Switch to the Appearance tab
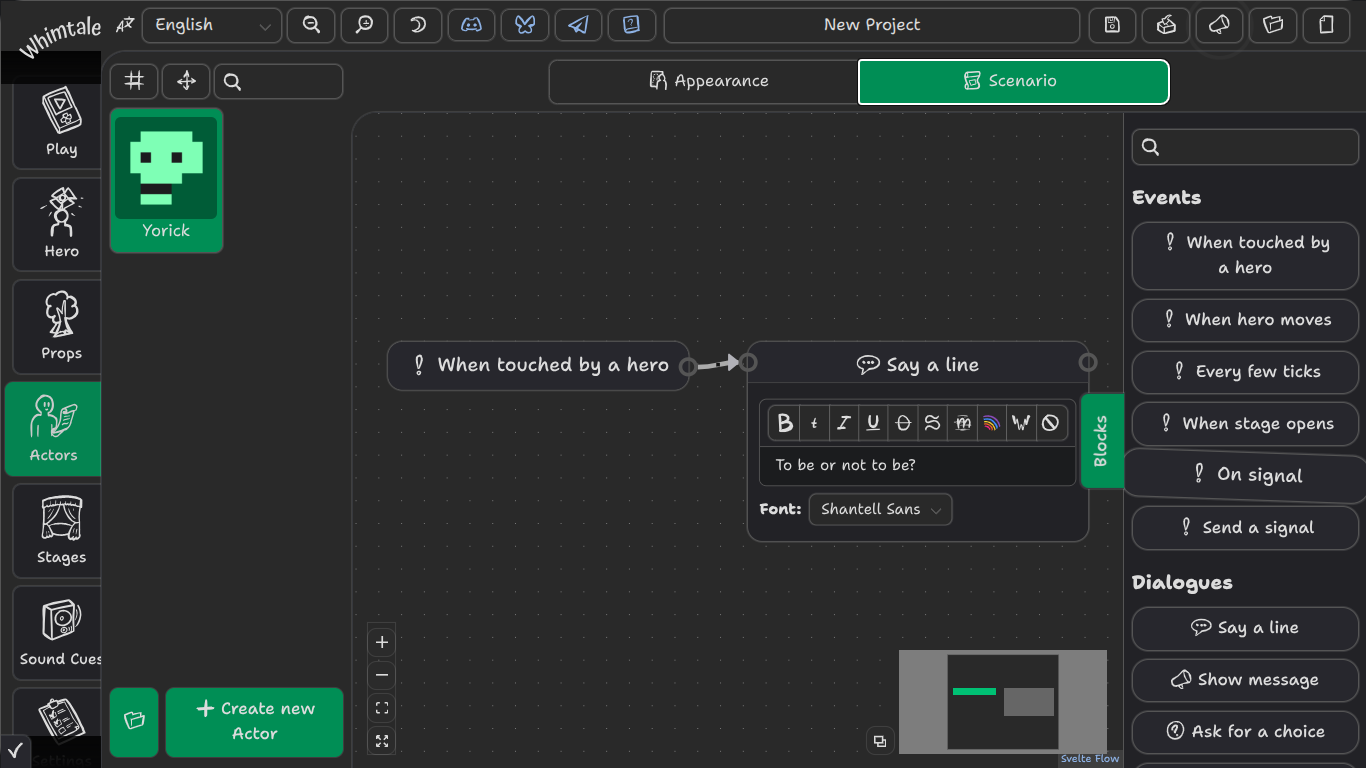This screenshot has width=1366, height=768. coord(704,81)
